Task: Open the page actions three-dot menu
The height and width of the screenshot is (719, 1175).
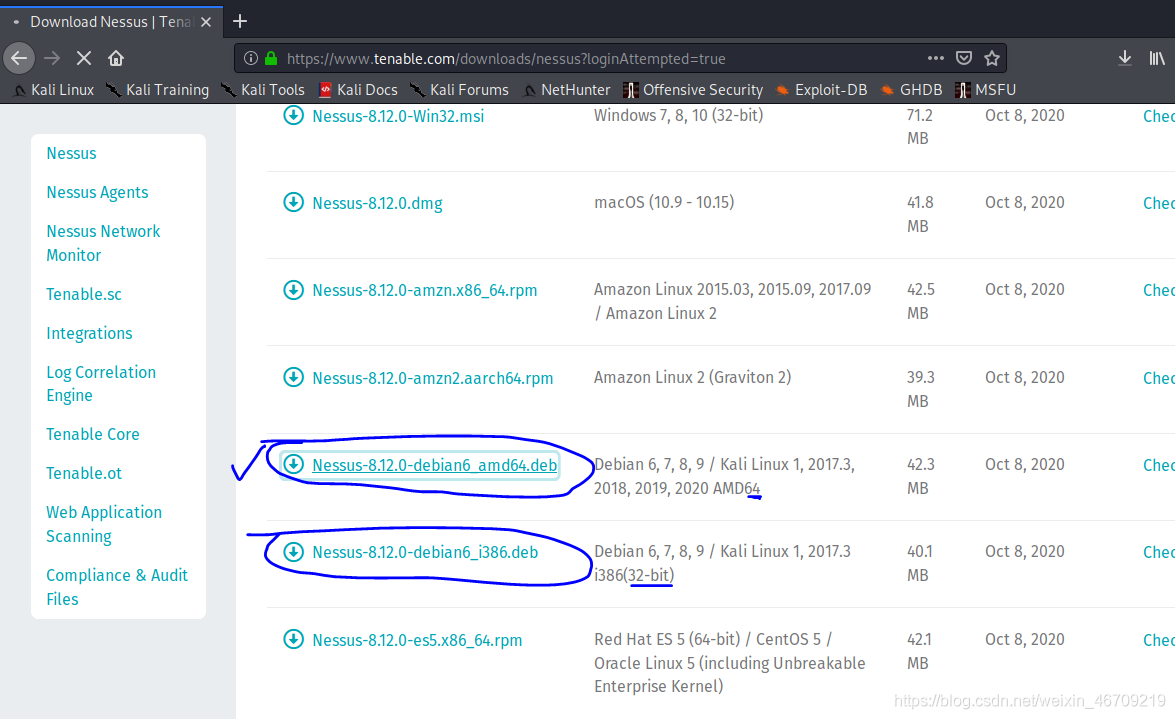Action: click(x=935, y=58)
